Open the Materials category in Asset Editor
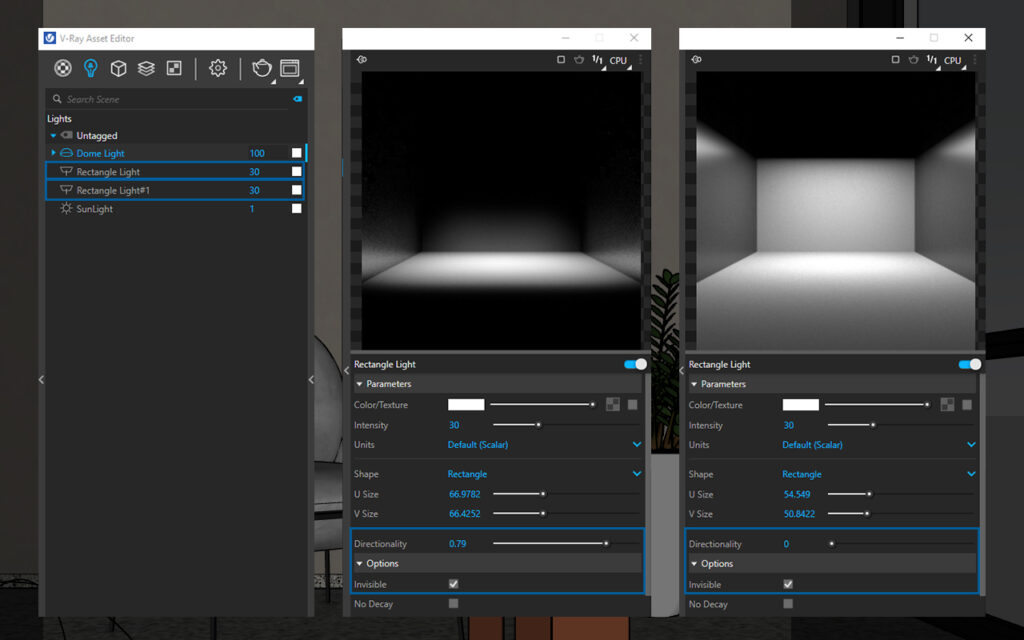The height and width of the screenshot is (640, 1024). (63, 68)
